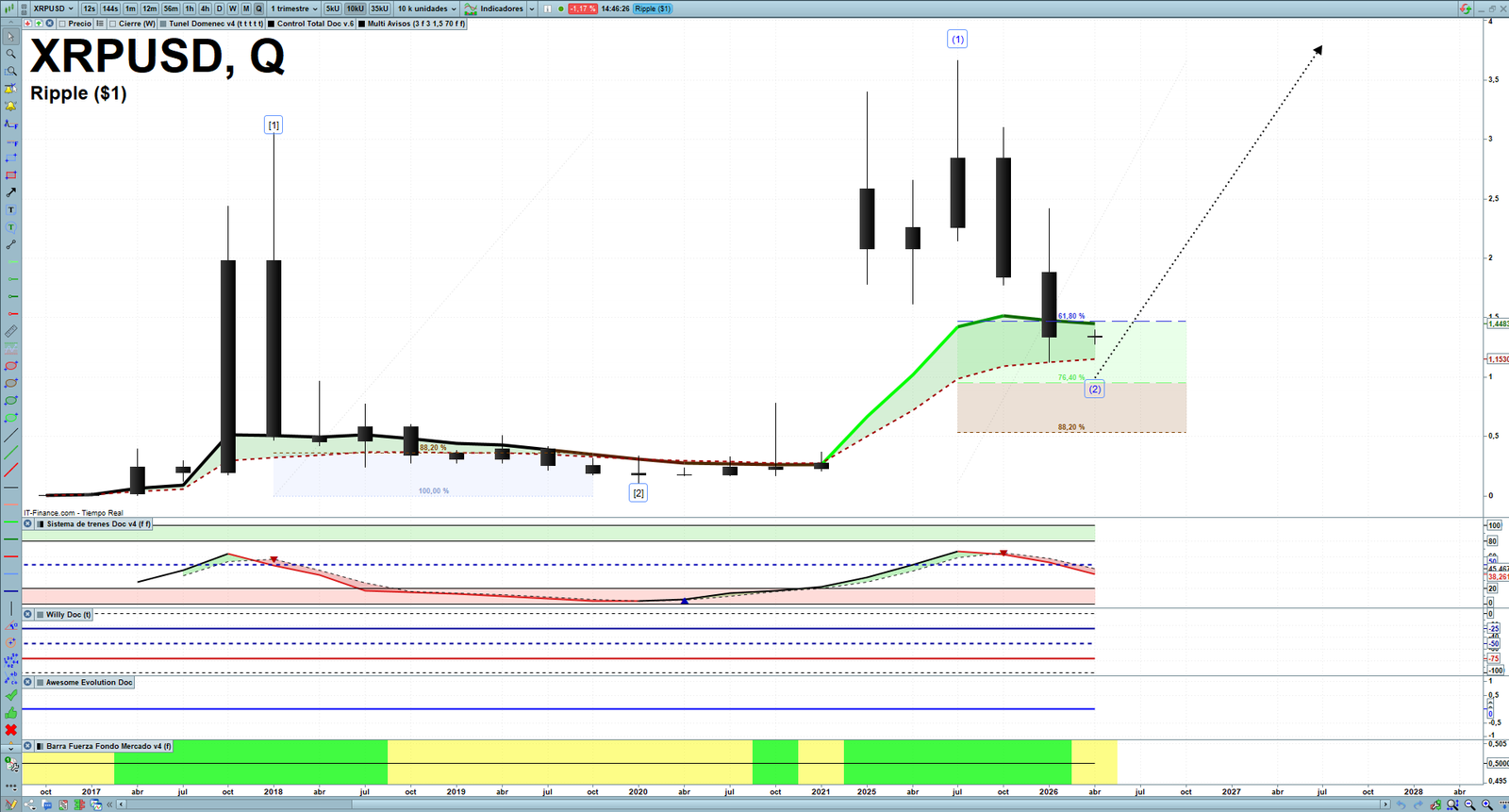Open the 10 k unidades dropdown
Image resolution: width=1509 pixels, height=812 pixels.
click(426, 8)
